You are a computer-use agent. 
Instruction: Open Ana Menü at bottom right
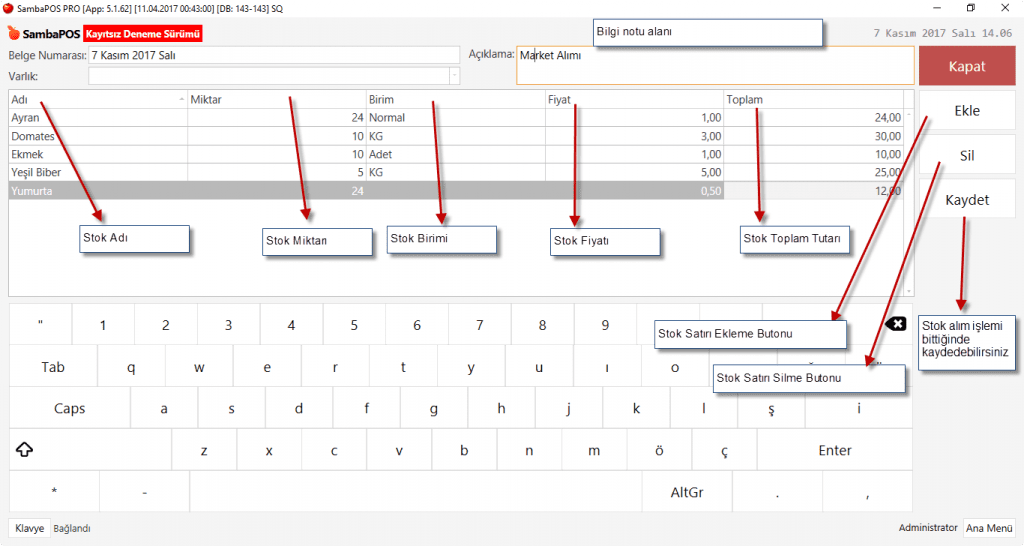pos(989,528)
